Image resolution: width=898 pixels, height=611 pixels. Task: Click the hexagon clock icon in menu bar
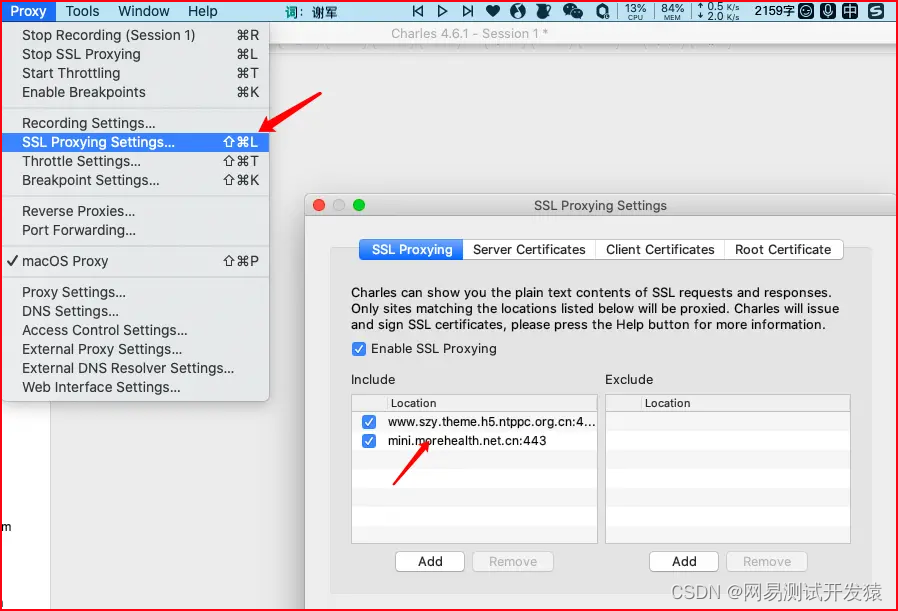click(602, 11)
